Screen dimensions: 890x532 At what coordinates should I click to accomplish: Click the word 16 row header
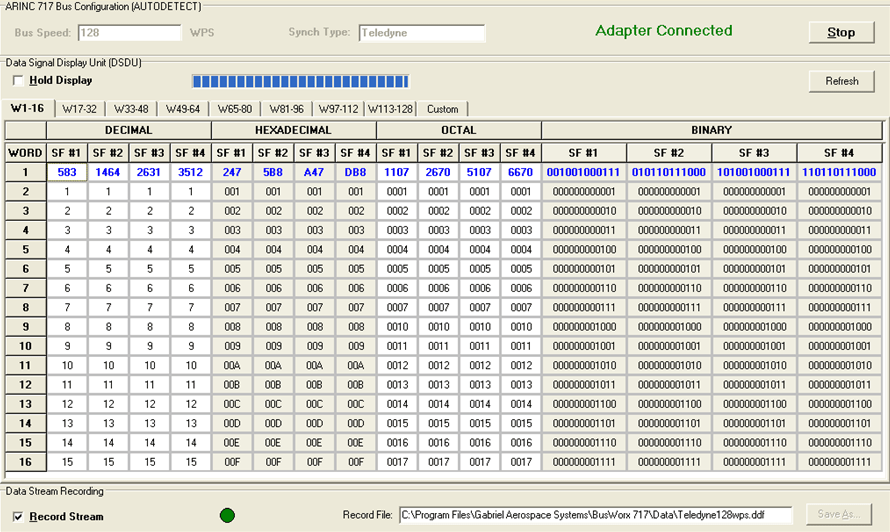click(24, 462)
